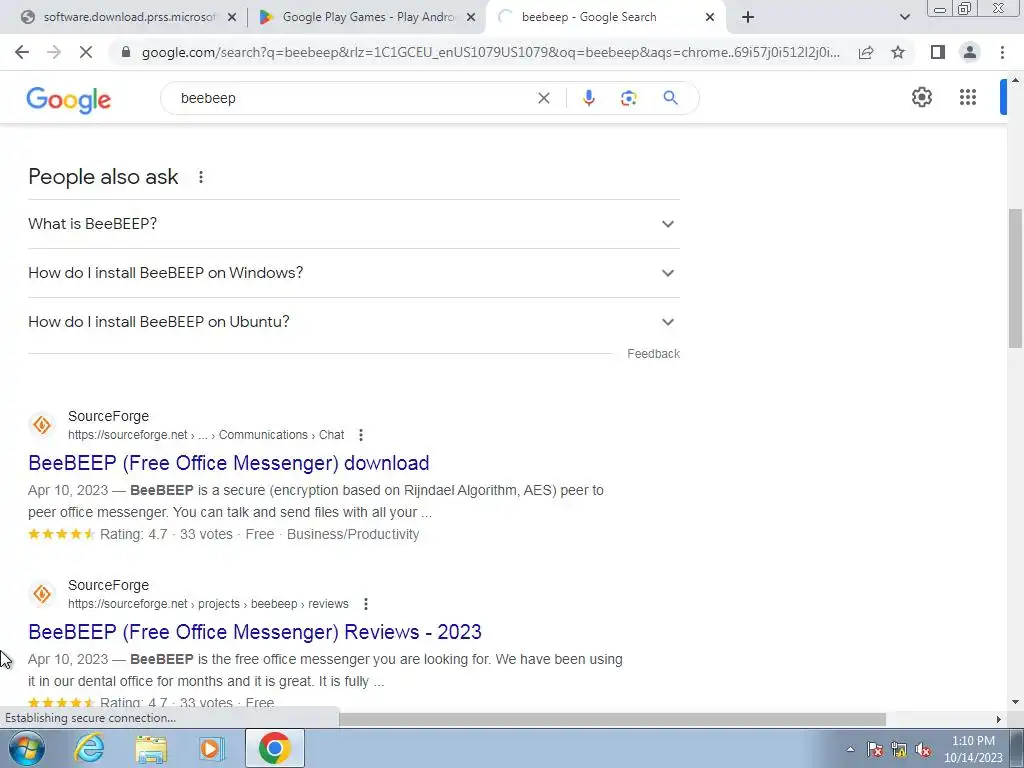
Task: Click sourceforge.net Communications Chat breadcrumb
Action: coord(206,435)
